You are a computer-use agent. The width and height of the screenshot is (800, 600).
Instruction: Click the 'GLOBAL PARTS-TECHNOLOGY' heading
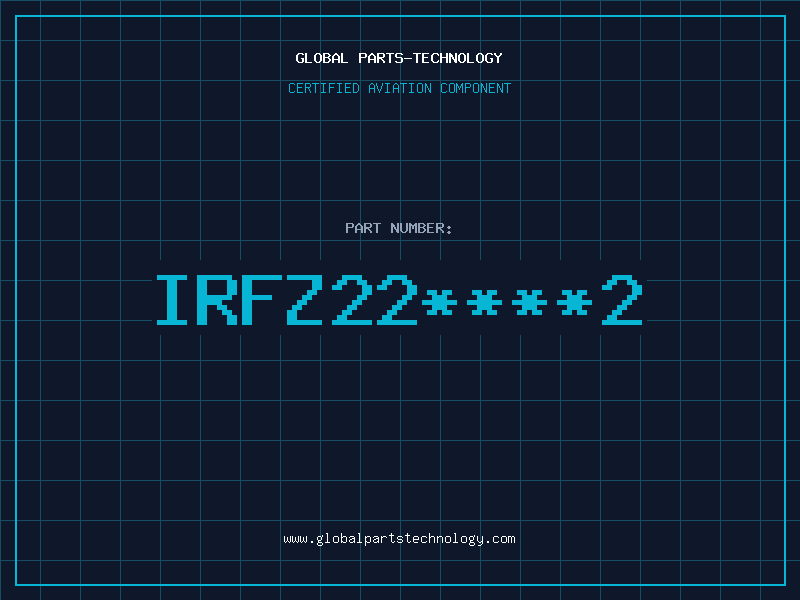(399, 58)
